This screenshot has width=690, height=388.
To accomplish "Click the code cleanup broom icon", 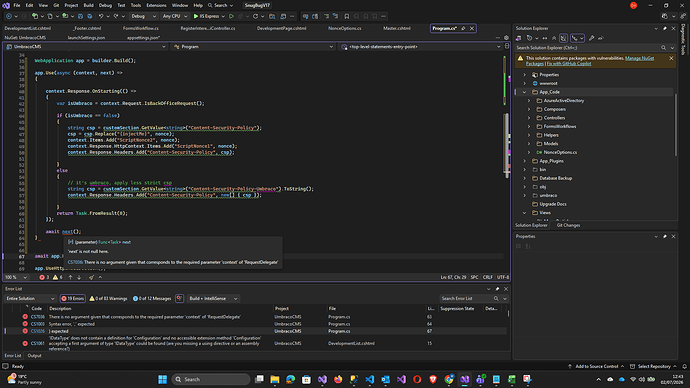I will click(92, 278).
